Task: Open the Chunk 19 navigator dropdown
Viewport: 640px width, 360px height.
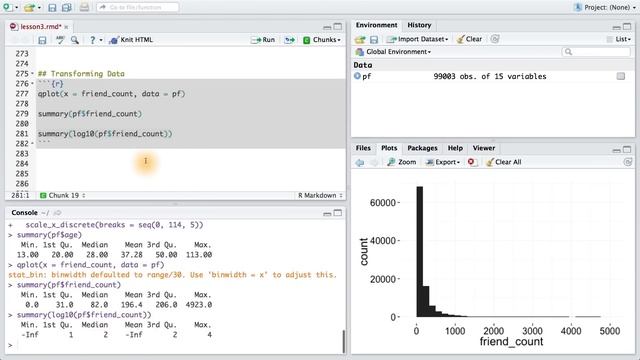Action: [x=63, y=196]
